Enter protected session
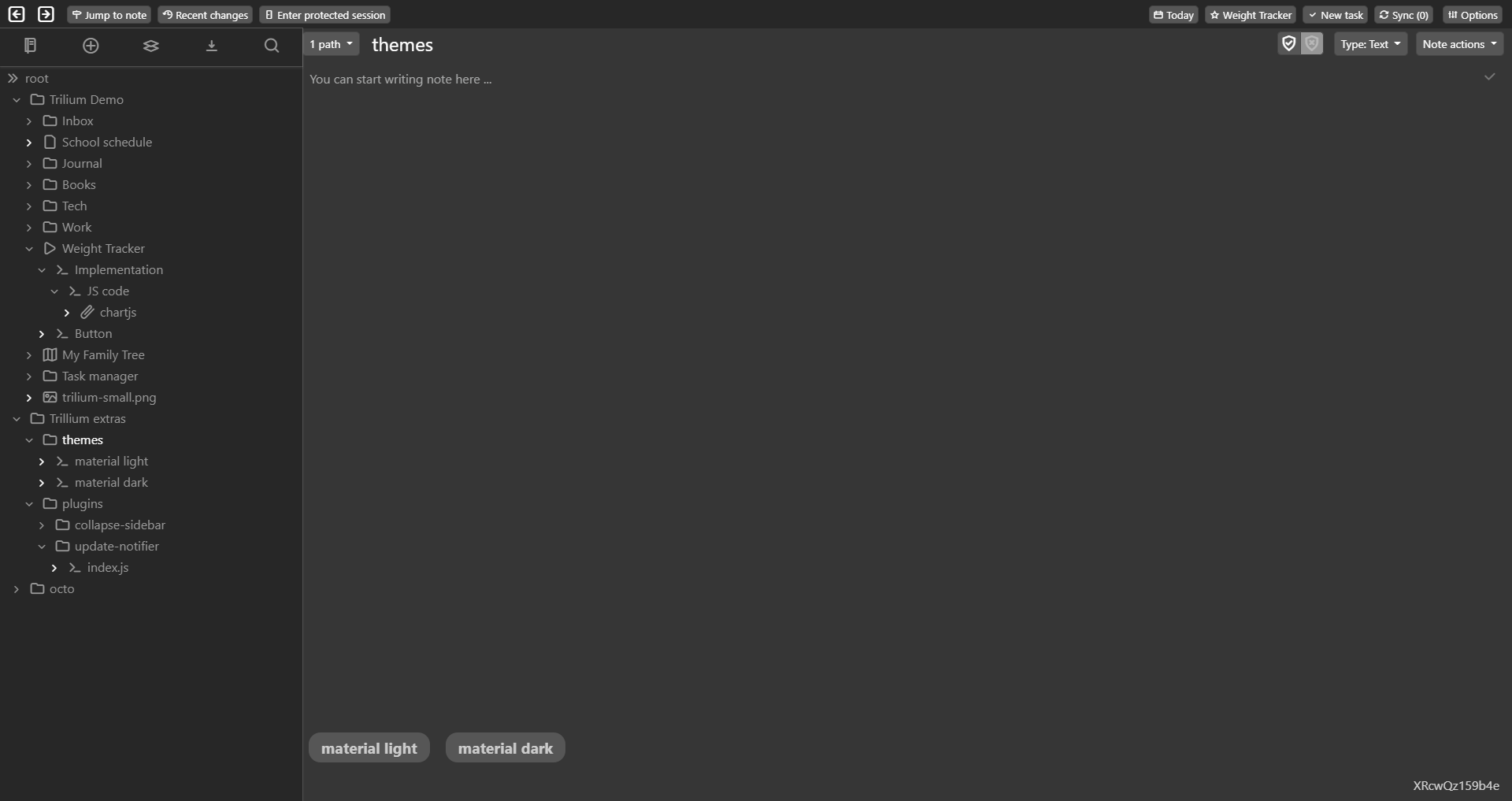The width and height of the screenshot is (1512, 801). tap(324, 15)
